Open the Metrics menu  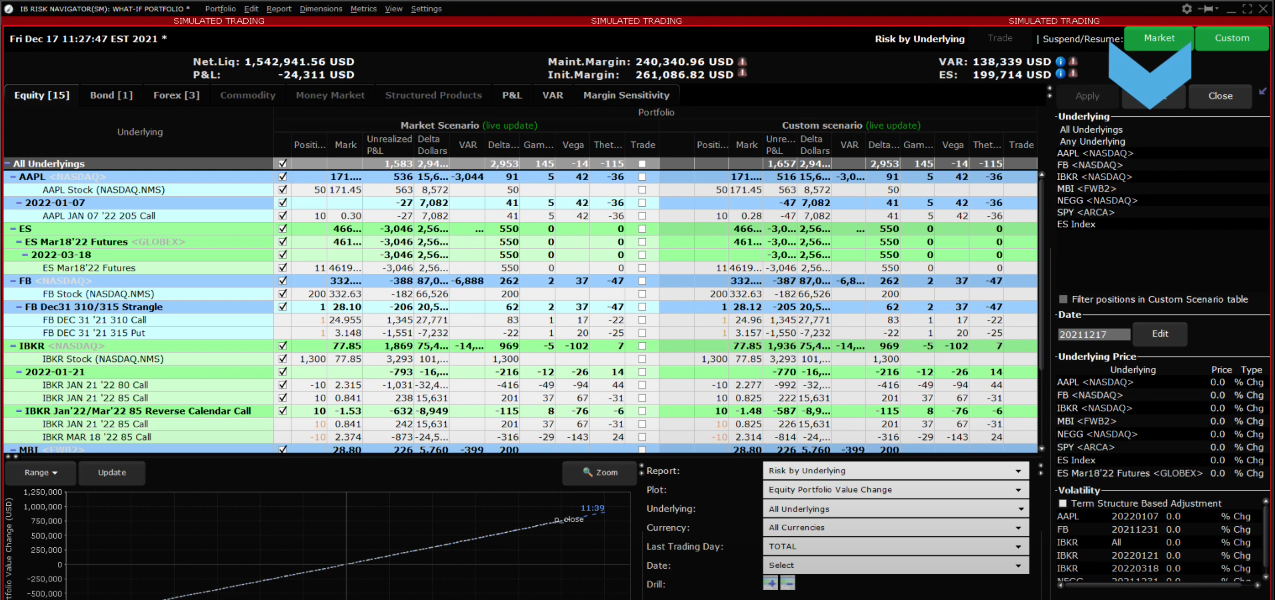coord(363,8)
